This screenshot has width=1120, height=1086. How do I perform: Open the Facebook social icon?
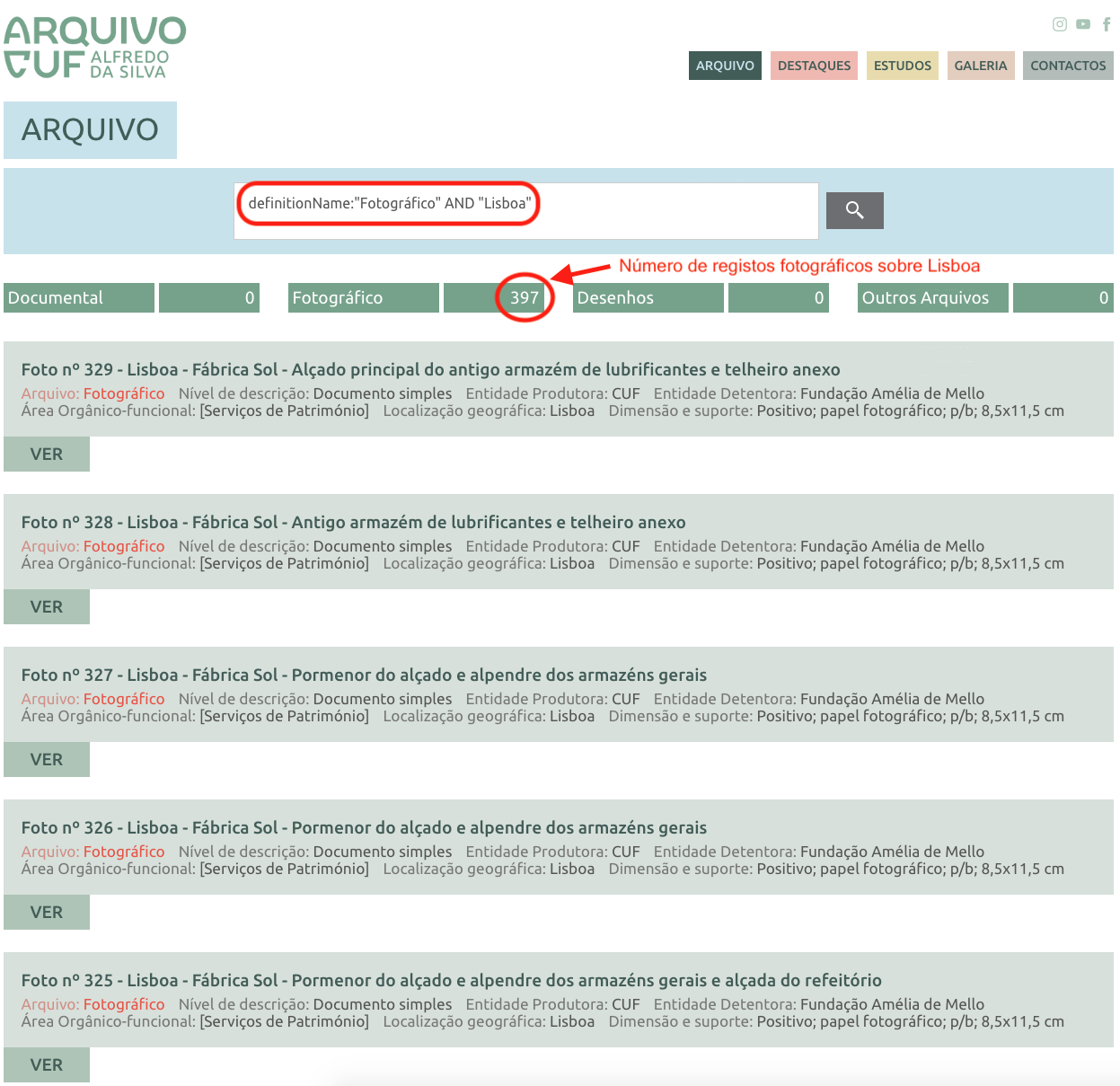(x=1107, y=24)
